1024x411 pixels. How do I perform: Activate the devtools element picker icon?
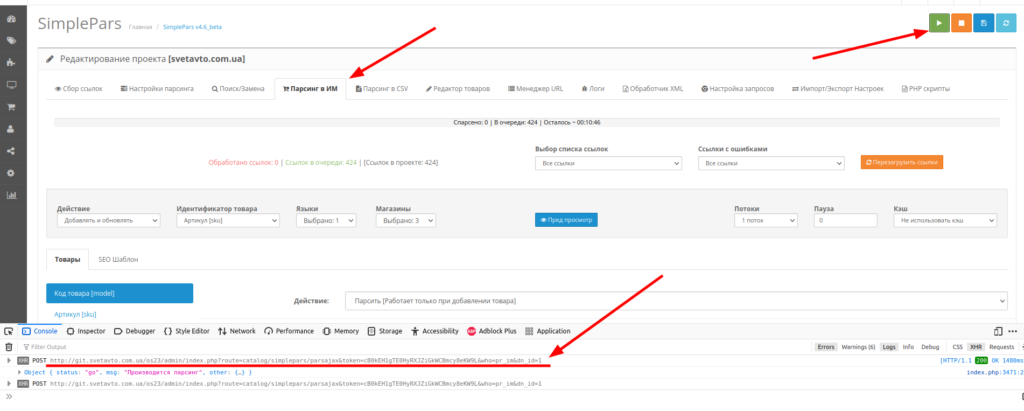click(x=9, y=331)
